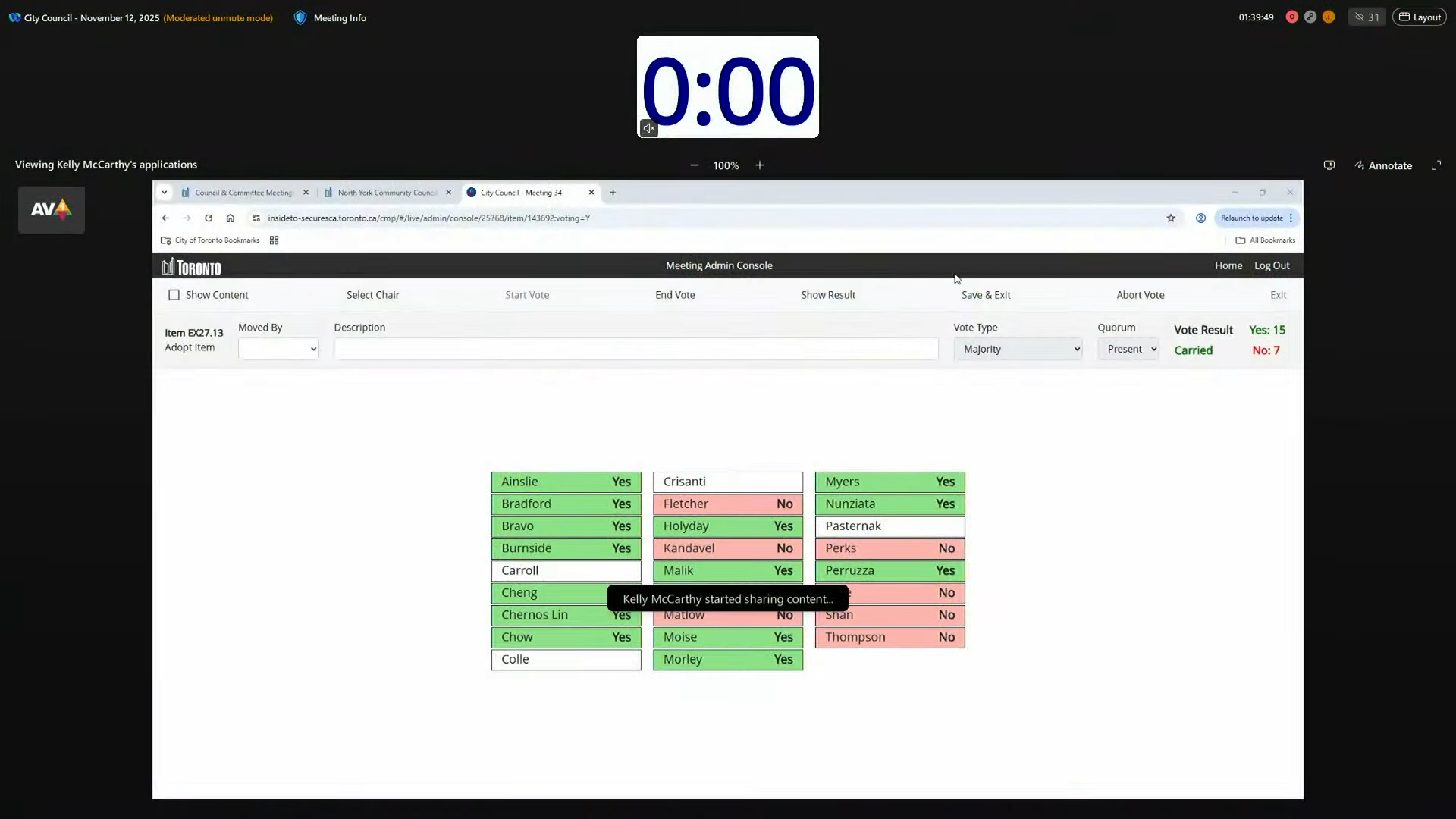Image resolution: width=1456 pixels, height=819 pixels.
Task: Select Home in the Meeting Admin Console
Action: 1228,265
